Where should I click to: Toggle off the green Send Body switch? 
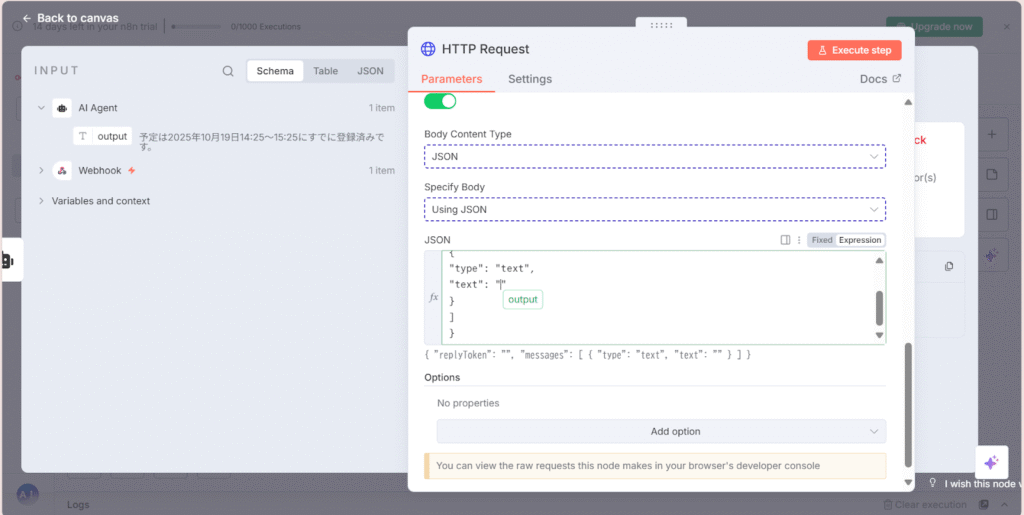[440, 101]
